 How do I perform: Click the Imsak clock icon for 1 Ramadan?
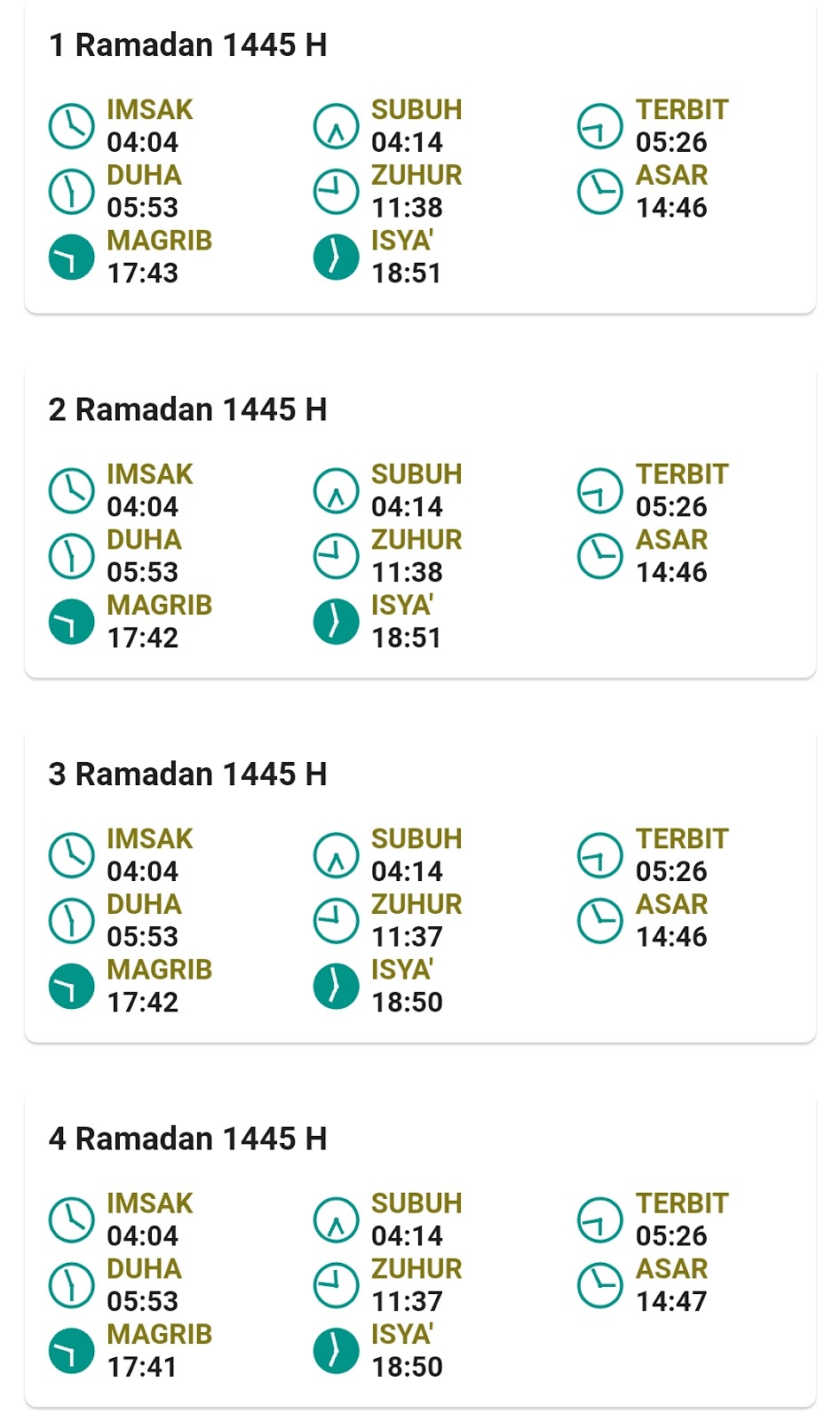point(71,125)
